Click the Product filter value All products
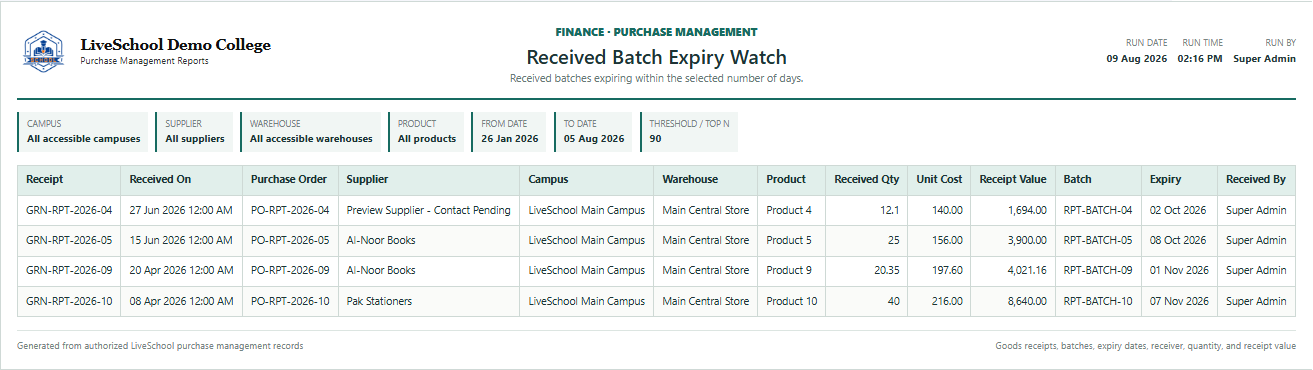Image resolution: width=1313 pixels, height=370 pixels. click(x=427, y=139)
